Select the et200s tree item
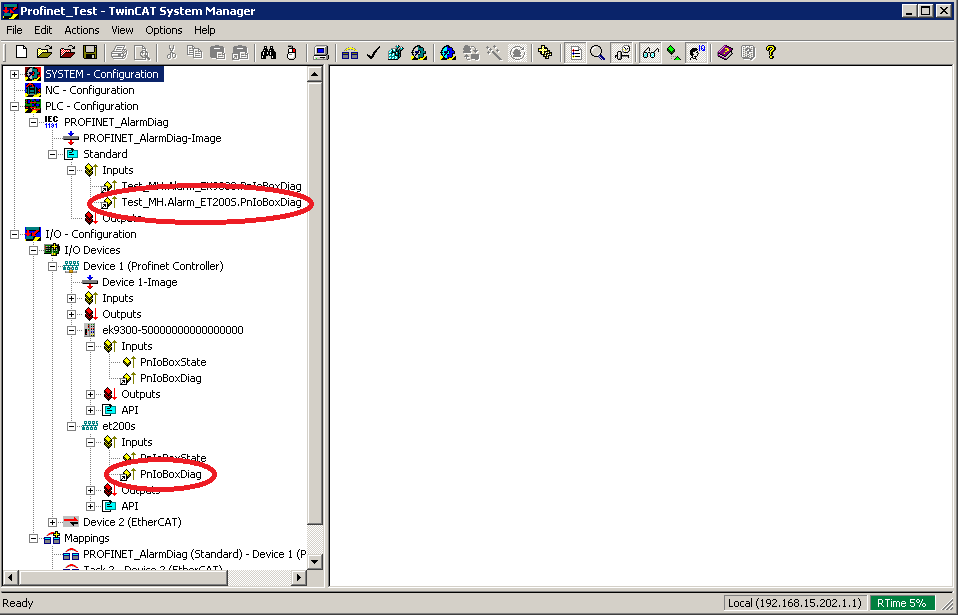Screen dimensions: 958x615 [119, 426]
